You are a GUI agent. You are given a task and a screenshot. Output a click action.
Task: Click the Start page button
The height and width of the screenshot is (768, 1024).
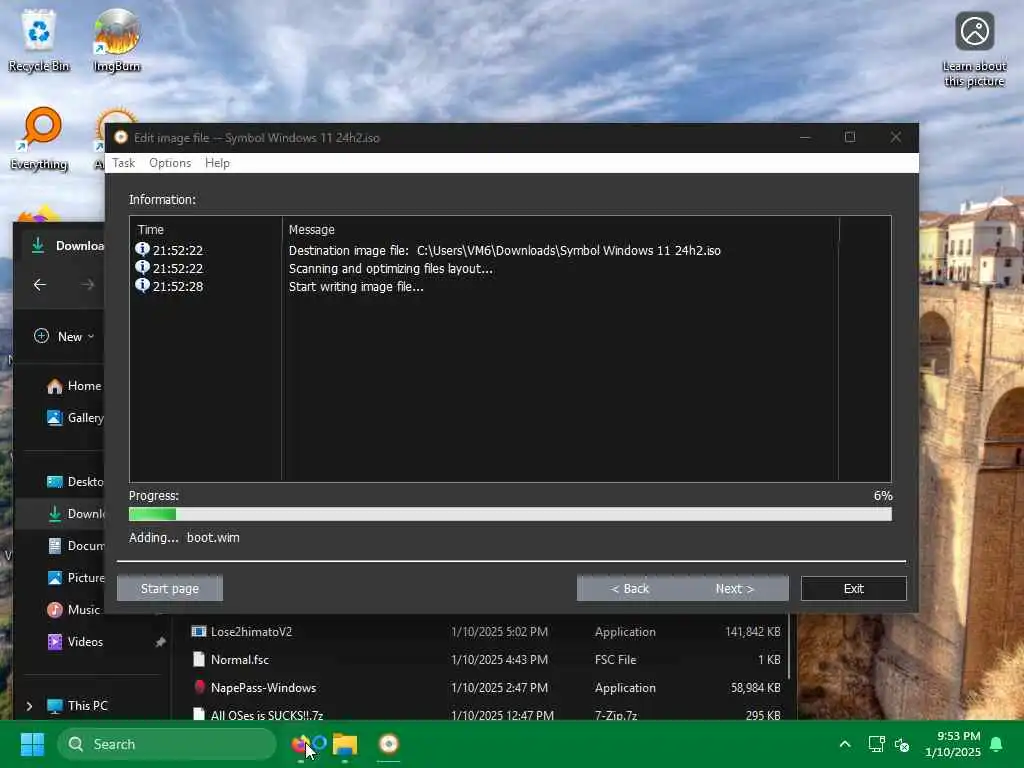click(x=170, y=588)
